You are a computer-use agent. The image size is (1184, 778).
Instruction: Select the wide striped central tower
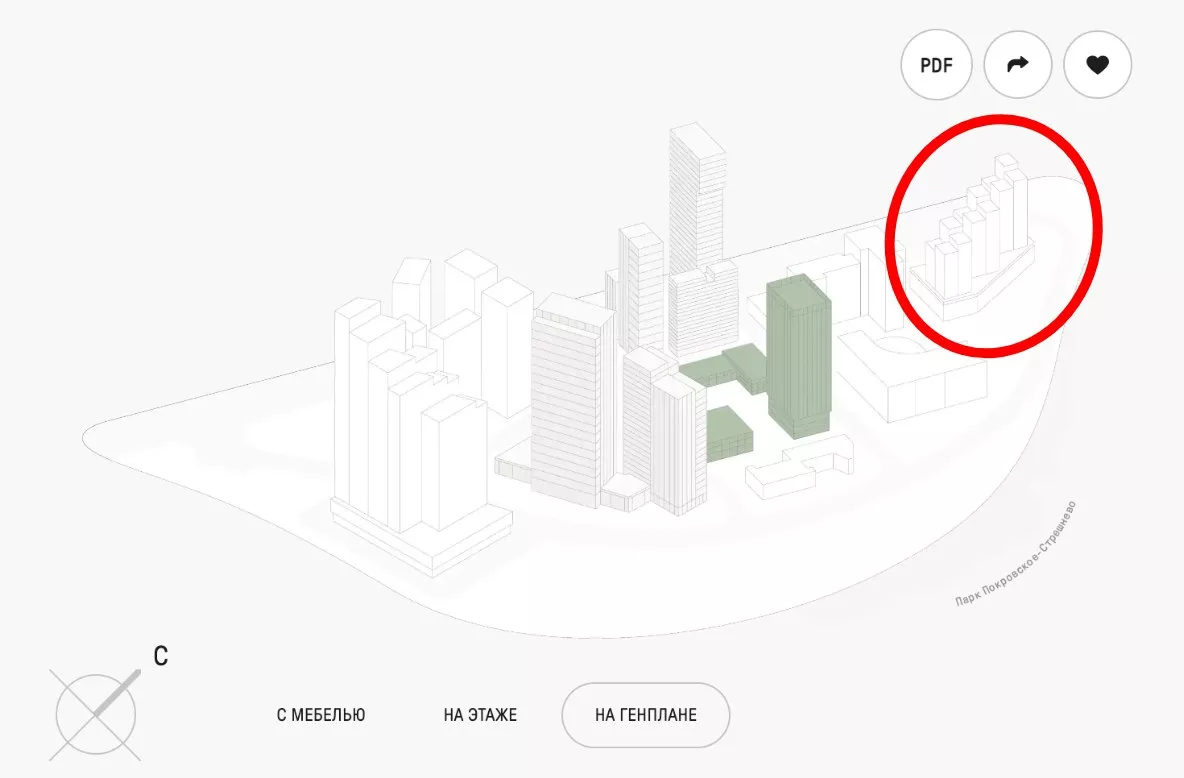tap(570, 397)
